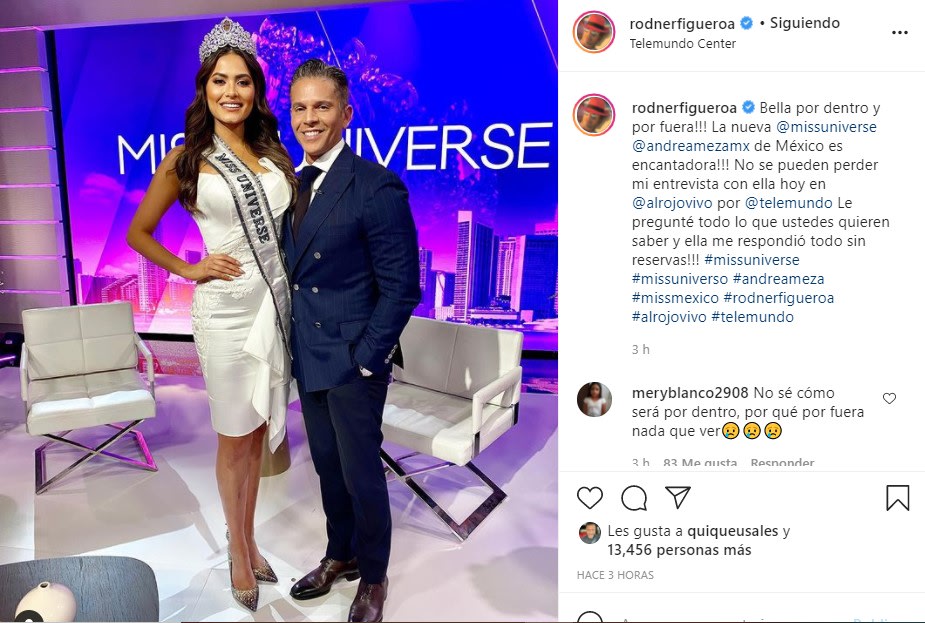Open rodnerfigueroa profile picture in header
Image resolution: width=925 pixels, height=623 pixels.
593,32
